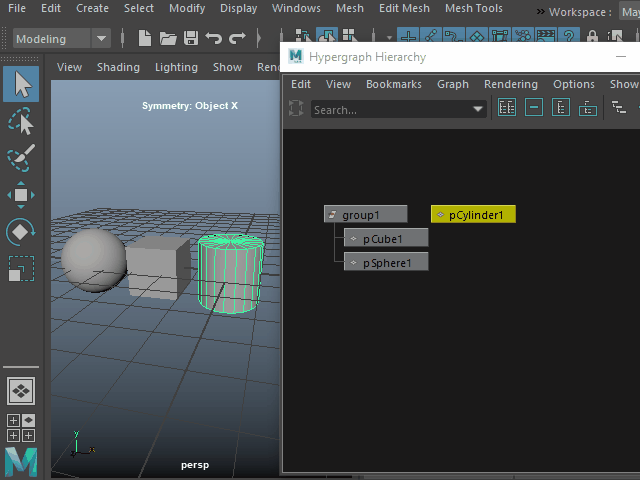Screen dimensions: 640x480
Task: Activate the Scale tool
Action: click(x=21, y=269)
